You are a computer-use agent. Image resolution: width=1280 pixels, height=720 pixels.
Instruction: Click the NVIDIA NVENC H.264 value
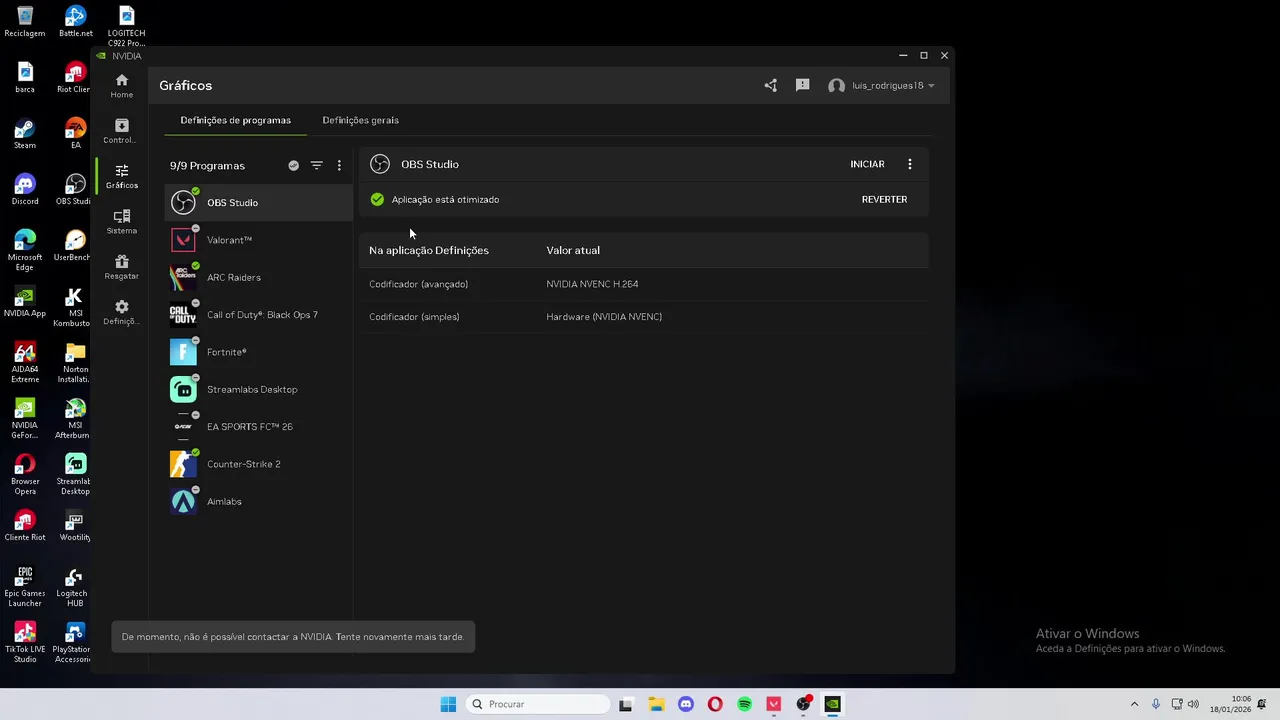point(592,284)
